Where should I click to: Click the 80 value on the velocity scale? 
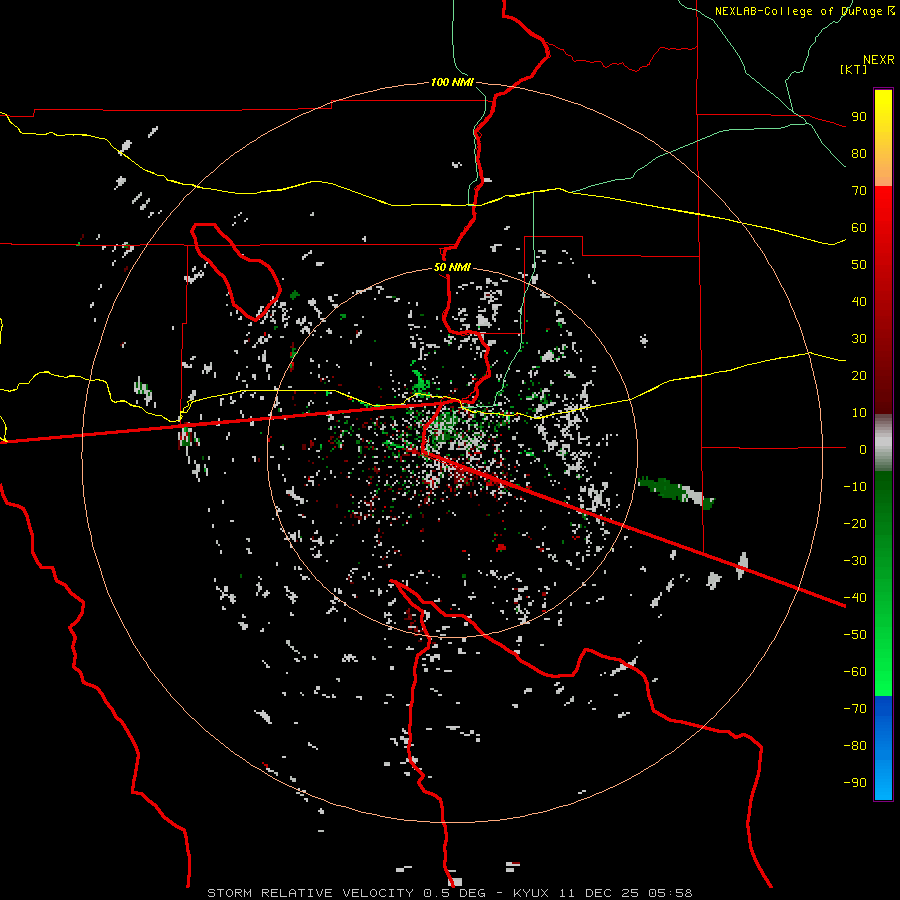(859, 153)
